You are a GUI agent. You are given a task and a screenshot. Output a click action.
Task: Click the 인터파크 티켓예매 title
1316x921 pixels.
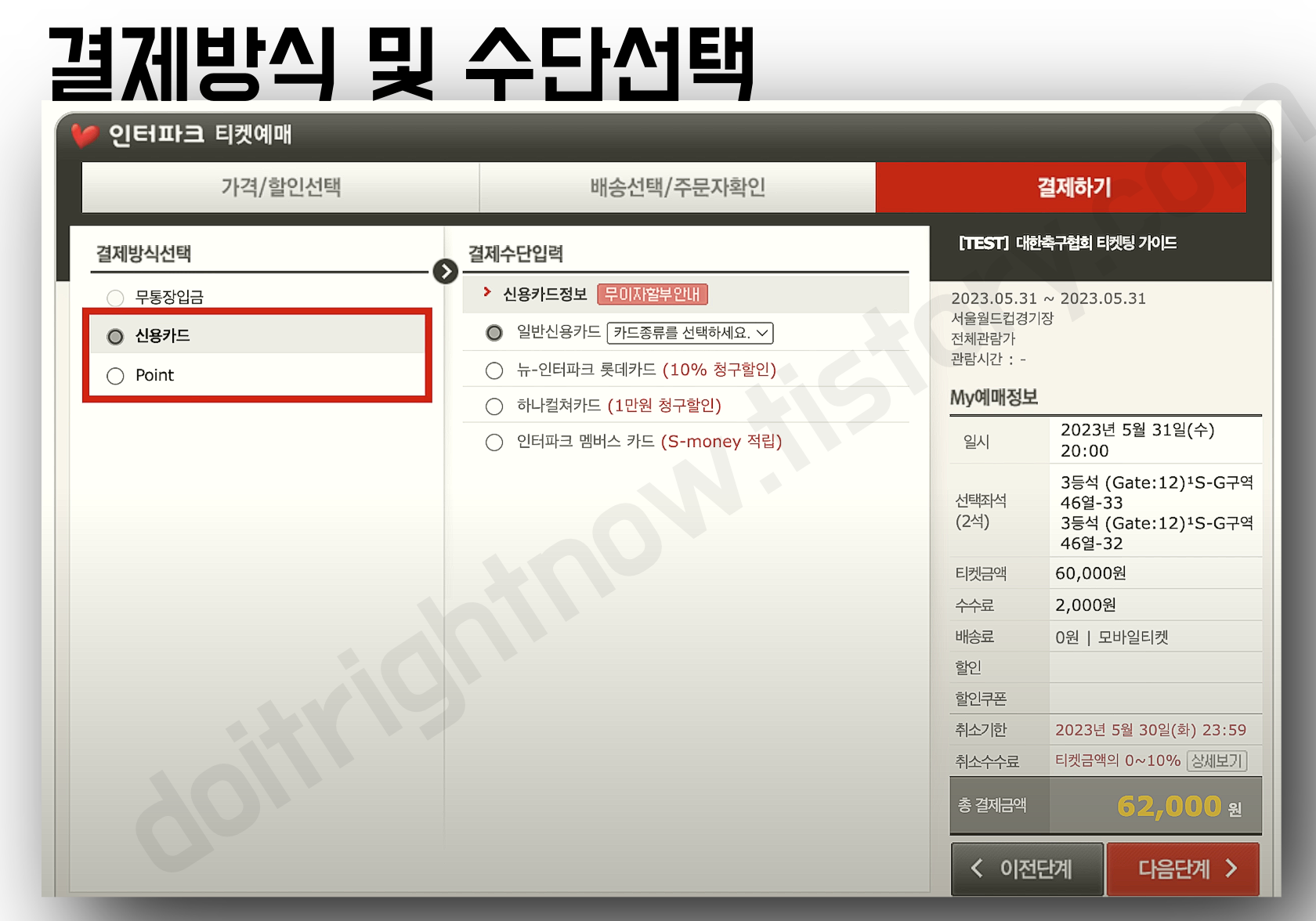point(200,135)
